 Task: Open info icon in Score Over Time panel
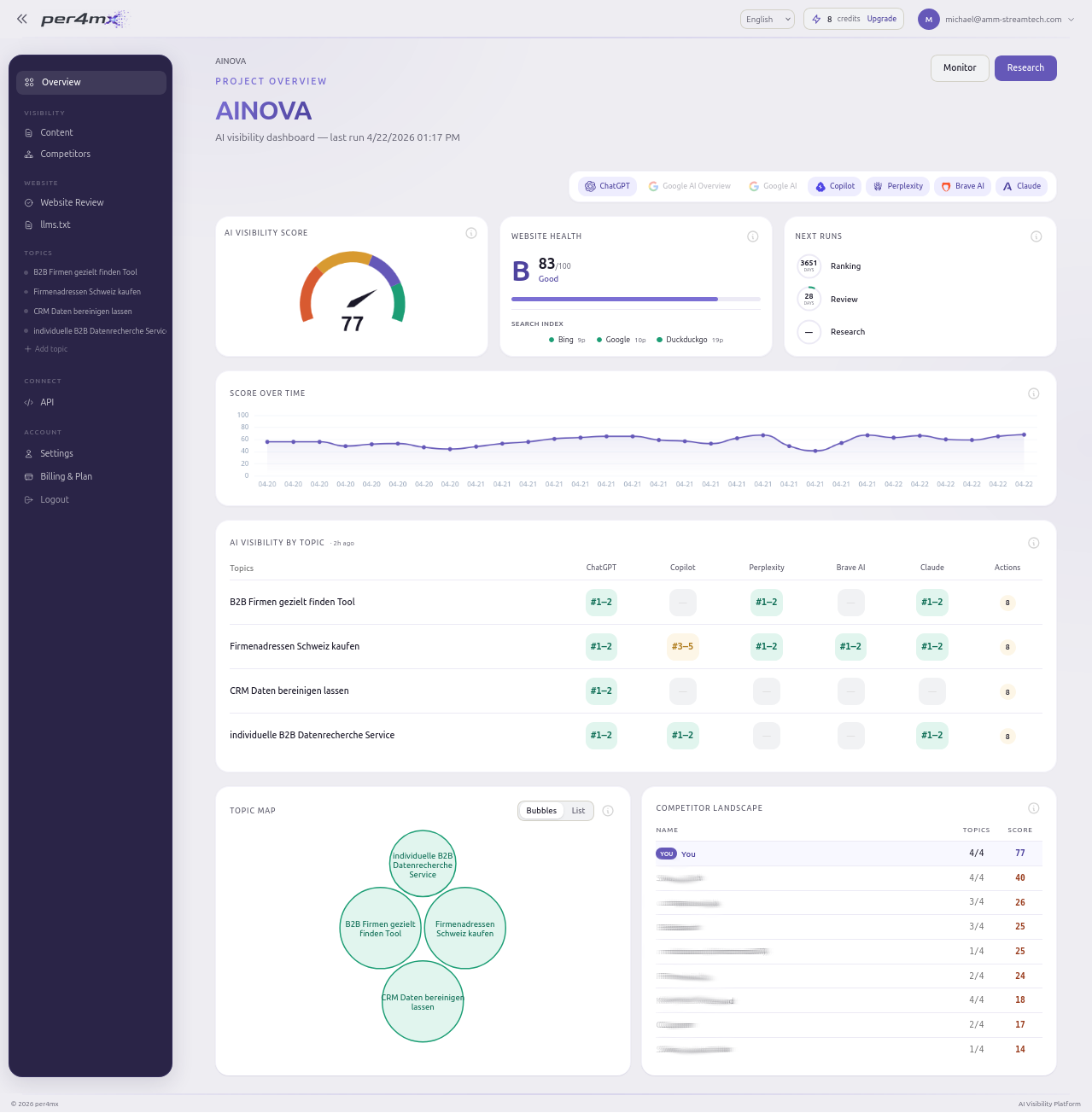[x=1034, y=393]
